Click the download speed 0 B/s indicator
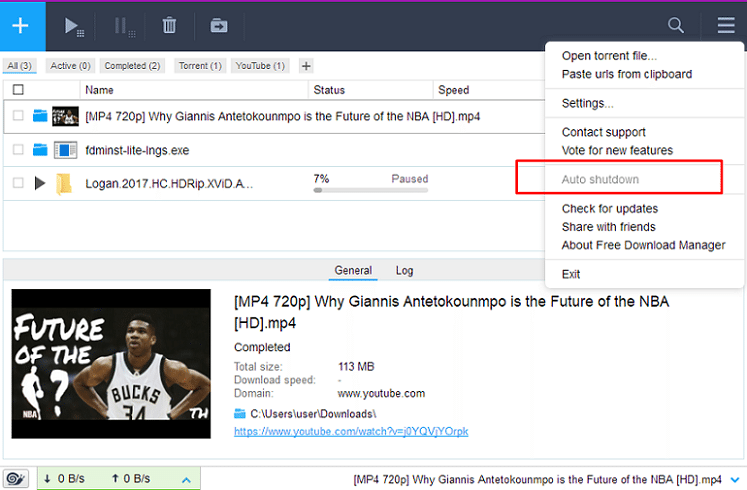 64,479
